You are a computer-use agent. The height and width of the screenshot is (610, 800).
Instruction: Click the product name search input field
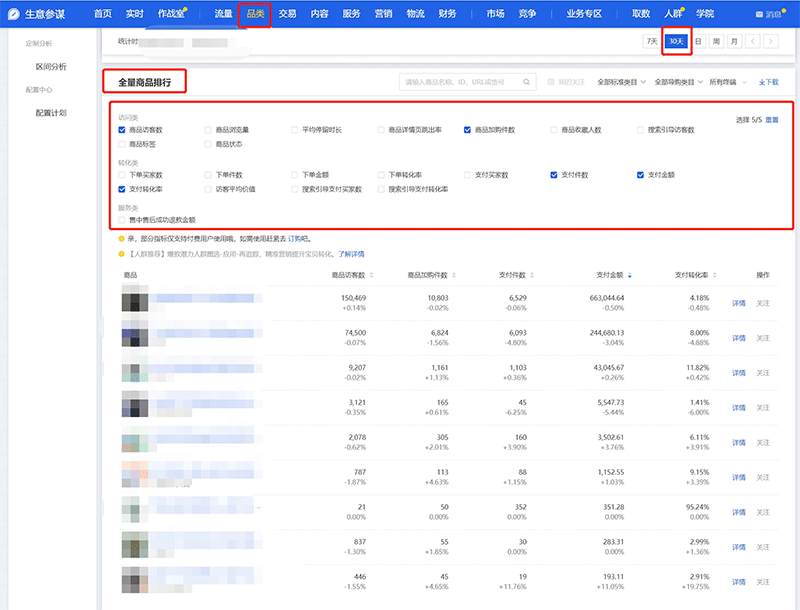tap(455, 82)
